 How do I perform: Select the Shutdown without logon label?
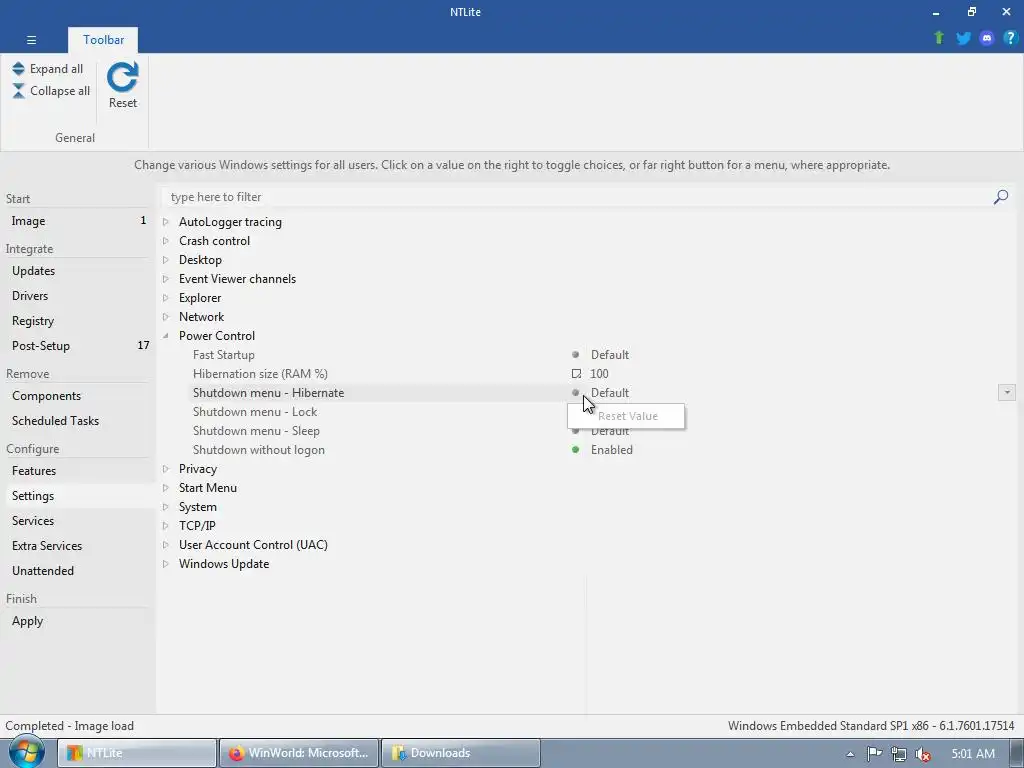(259, 449)
